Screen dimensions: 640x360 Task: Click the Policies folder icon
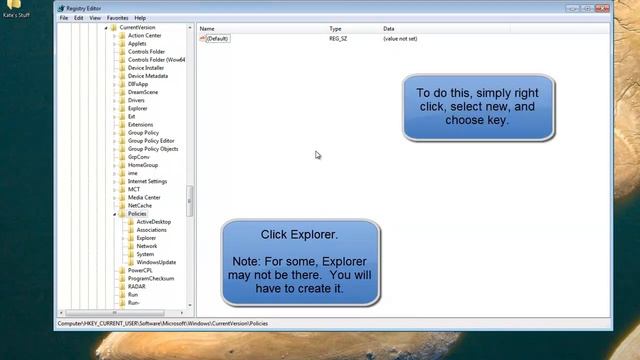click(x=122, y=213)
